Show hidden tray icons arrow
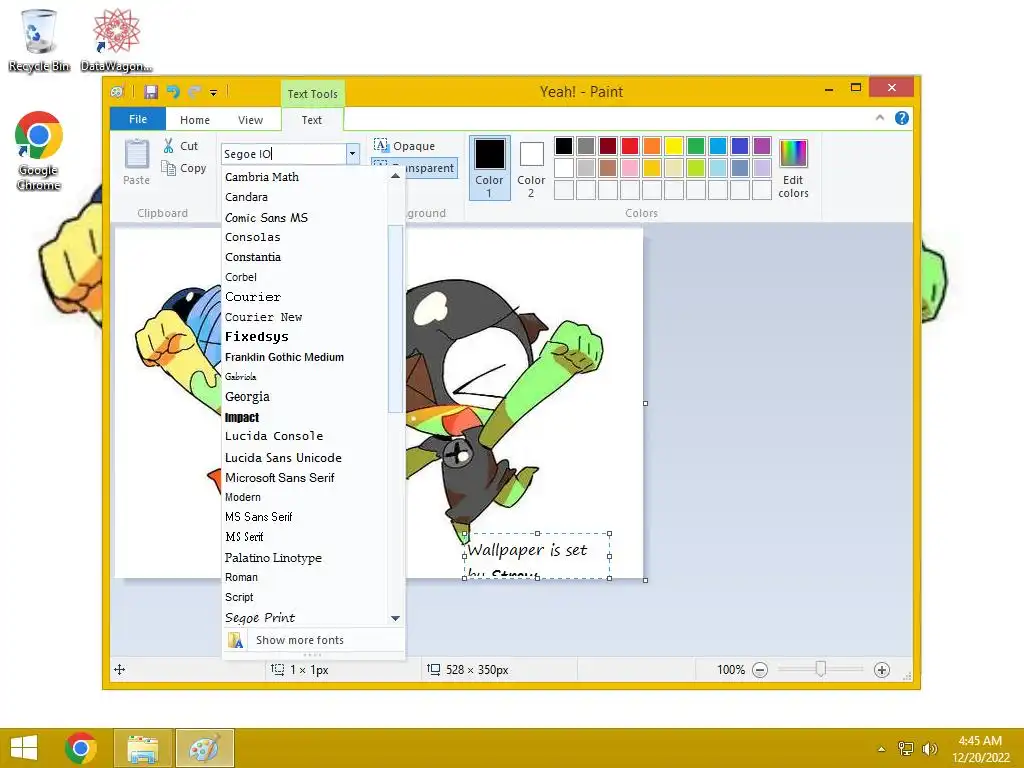Viewport: 1024px width, 768px height. (x=881, y=748)
